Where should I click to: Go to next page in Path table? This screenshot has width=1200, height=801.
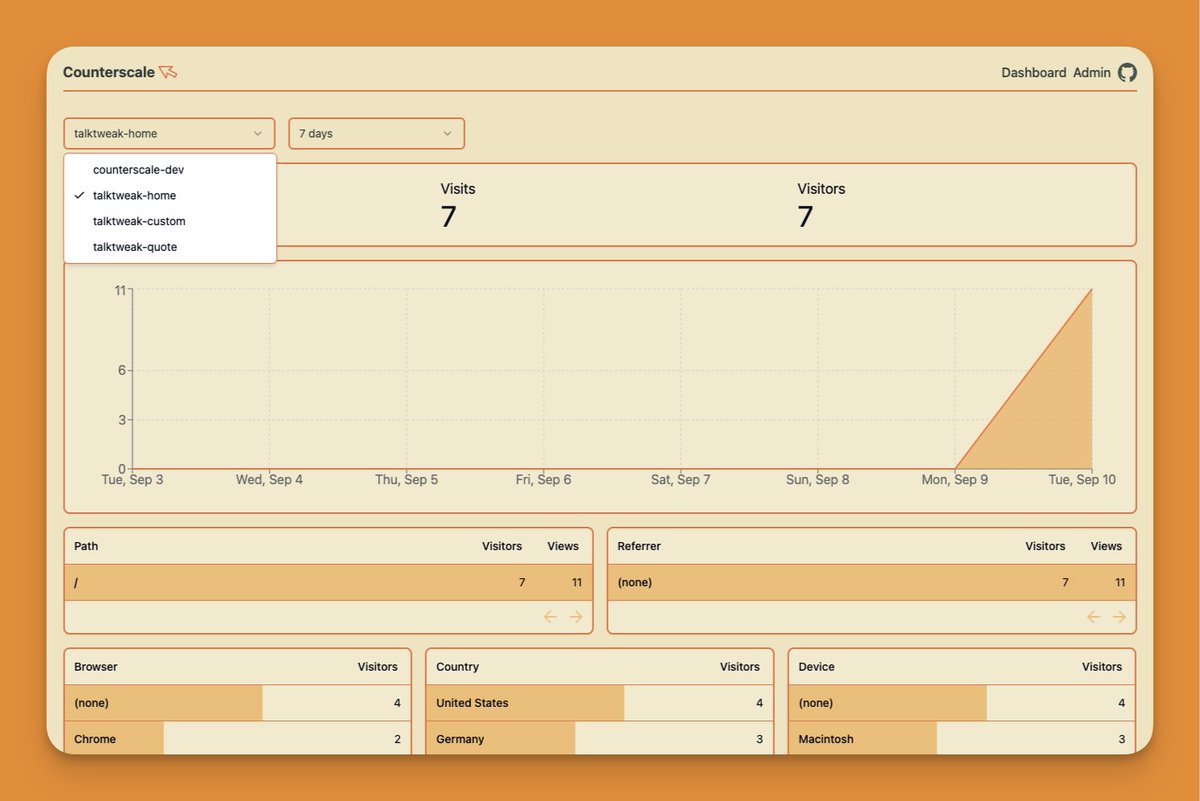(x=576, y=617)
